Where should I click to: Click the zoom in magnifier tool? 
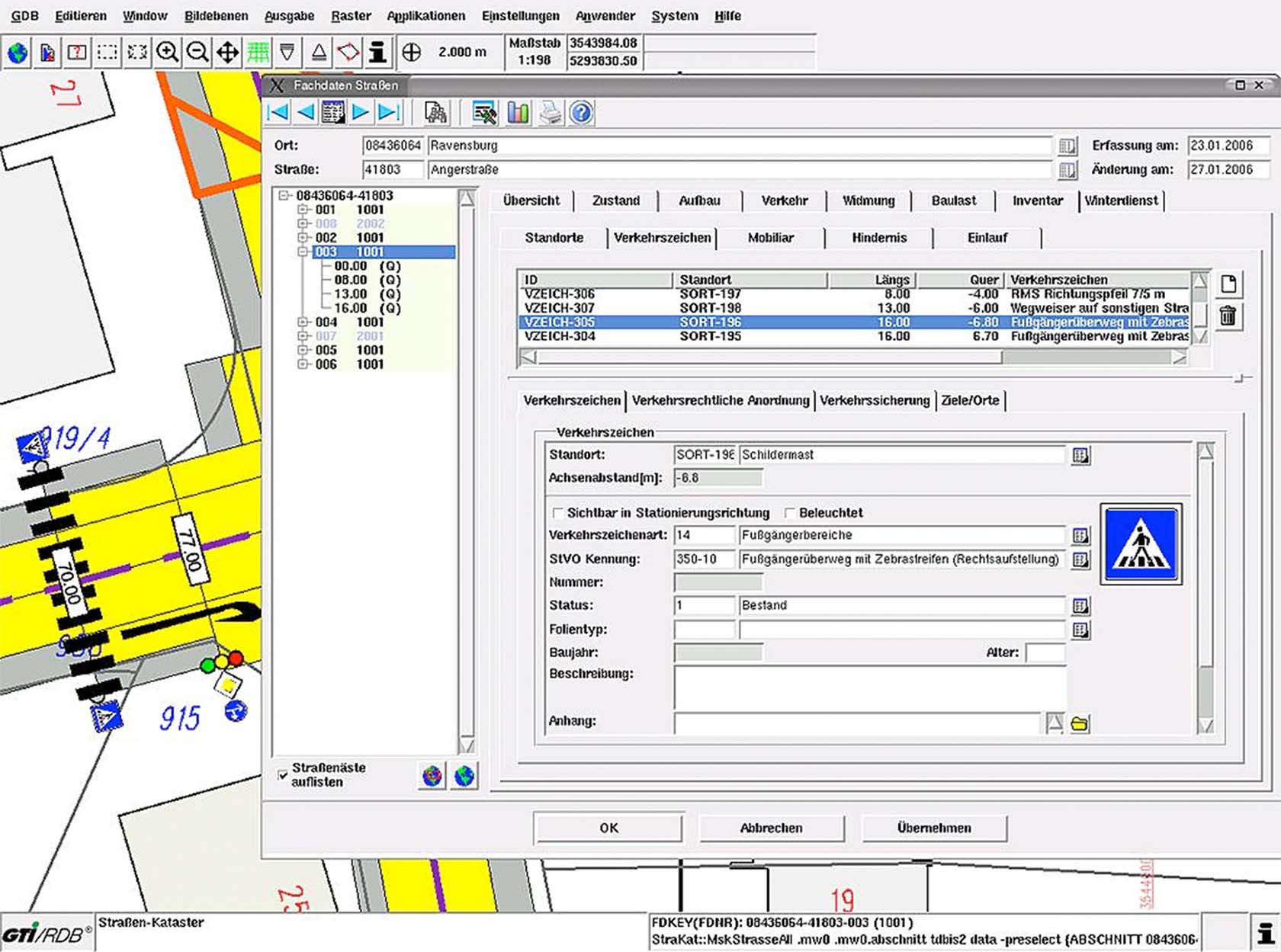point(167,53)
